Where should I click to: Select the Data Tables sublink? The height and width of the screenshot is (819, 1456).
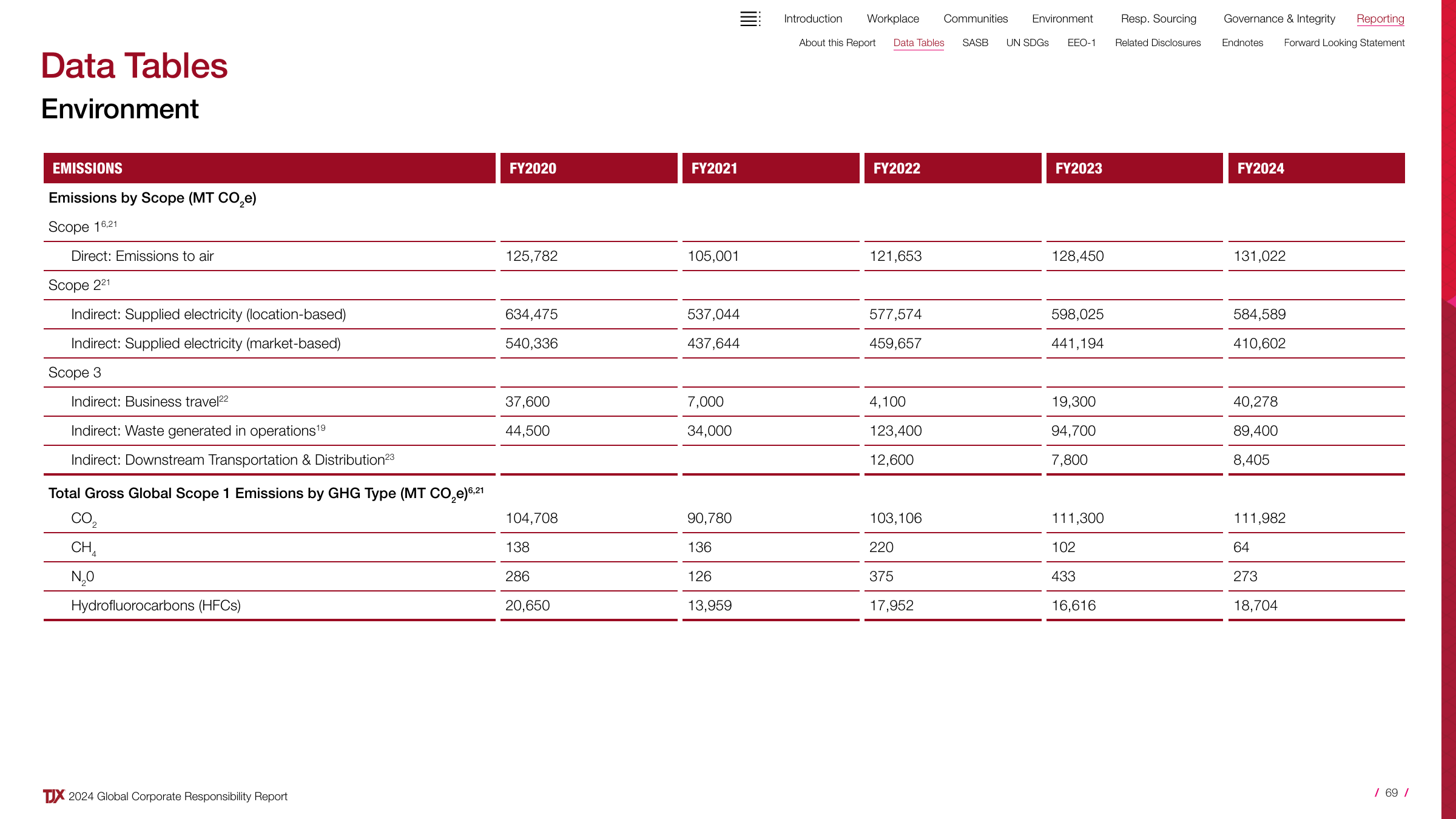click(x=918, y=42)
